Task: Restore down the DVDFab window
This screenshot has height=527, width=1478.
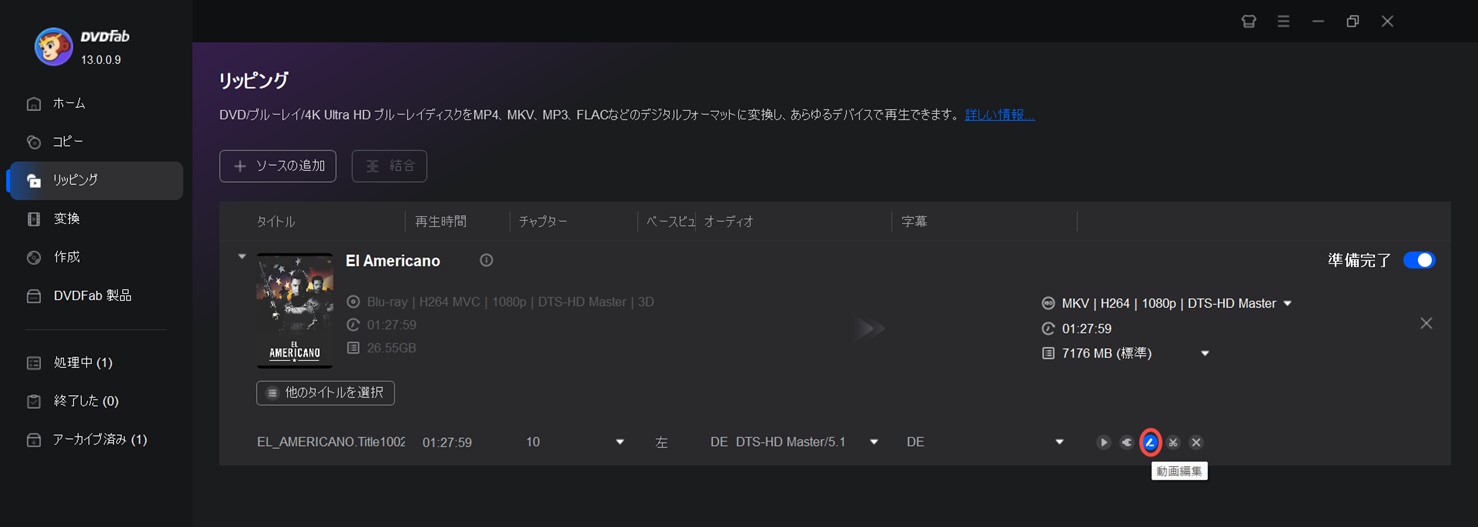Action: 1353,21
